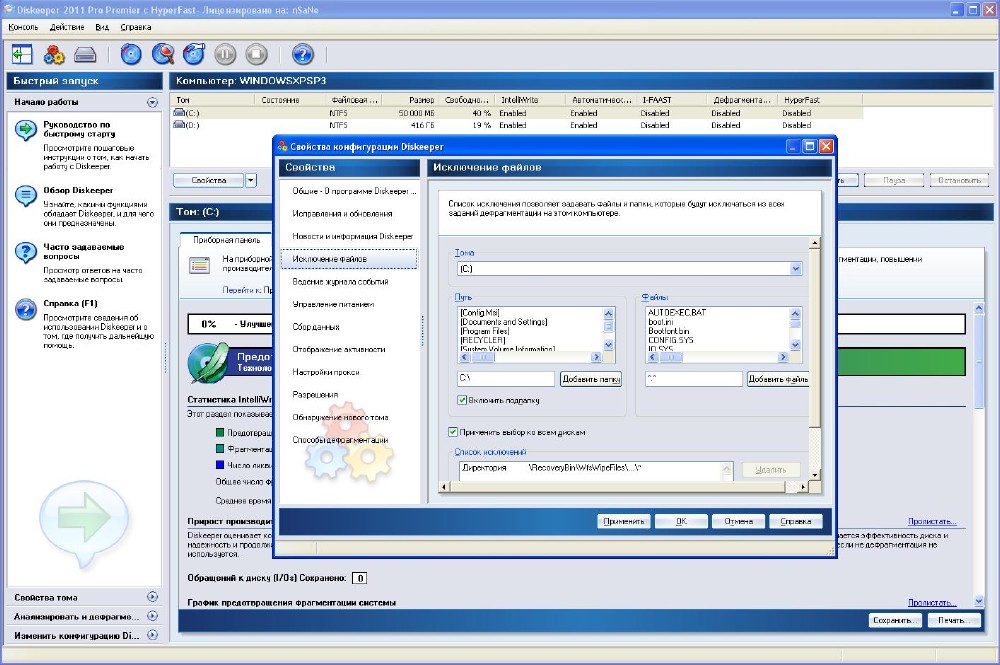Viewport: 1000px width, 665px height.
Task: Select [Program Files] in the Путь list
Action: [485, 331]
